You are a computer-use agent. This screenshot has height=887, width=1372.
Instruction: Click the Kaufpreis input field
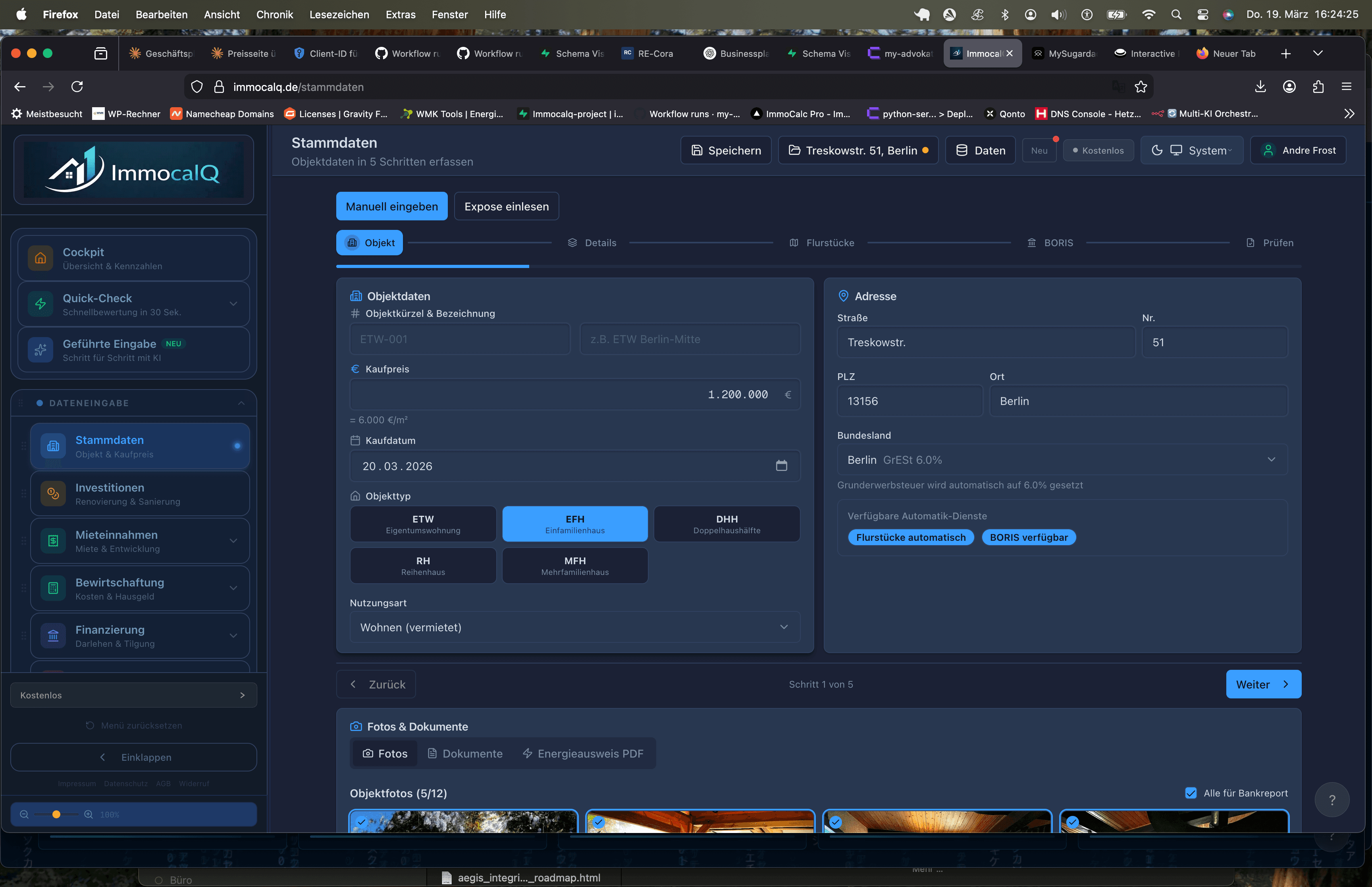click(x=574, y=395)
